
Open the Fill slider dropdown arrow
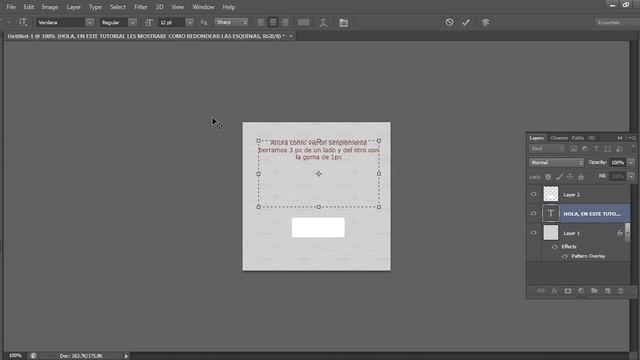point(631,176)
